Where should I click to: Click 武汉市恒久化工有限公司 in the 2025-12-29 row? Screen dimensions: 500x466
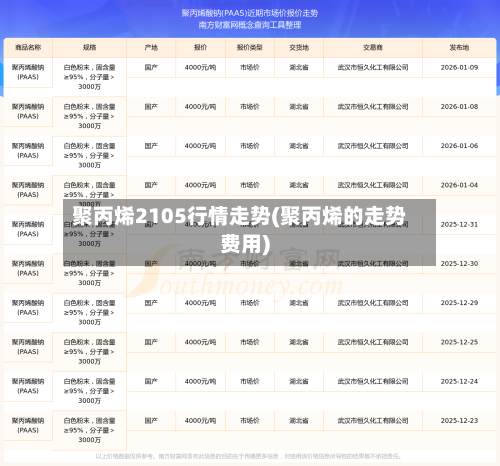click(373, 303)
